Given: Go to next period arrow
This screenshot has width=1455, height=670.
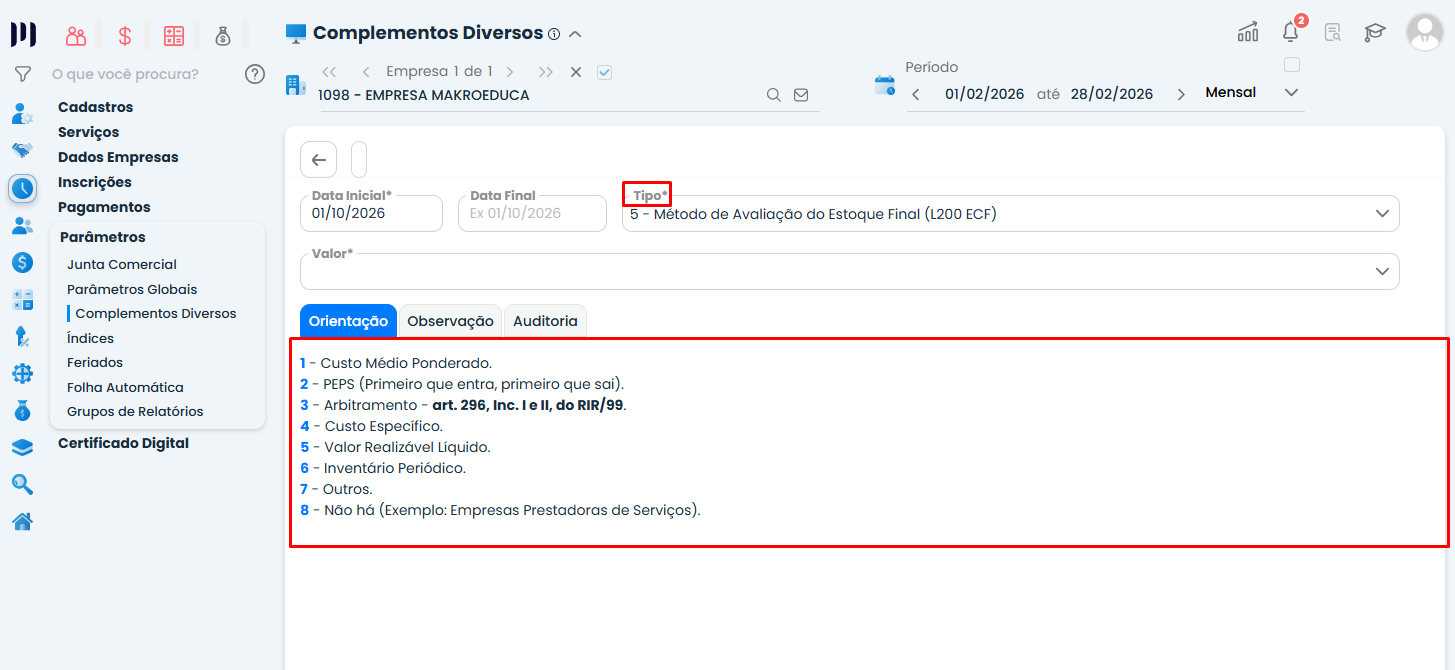Looking at the screenshot, I should 1181,94.
